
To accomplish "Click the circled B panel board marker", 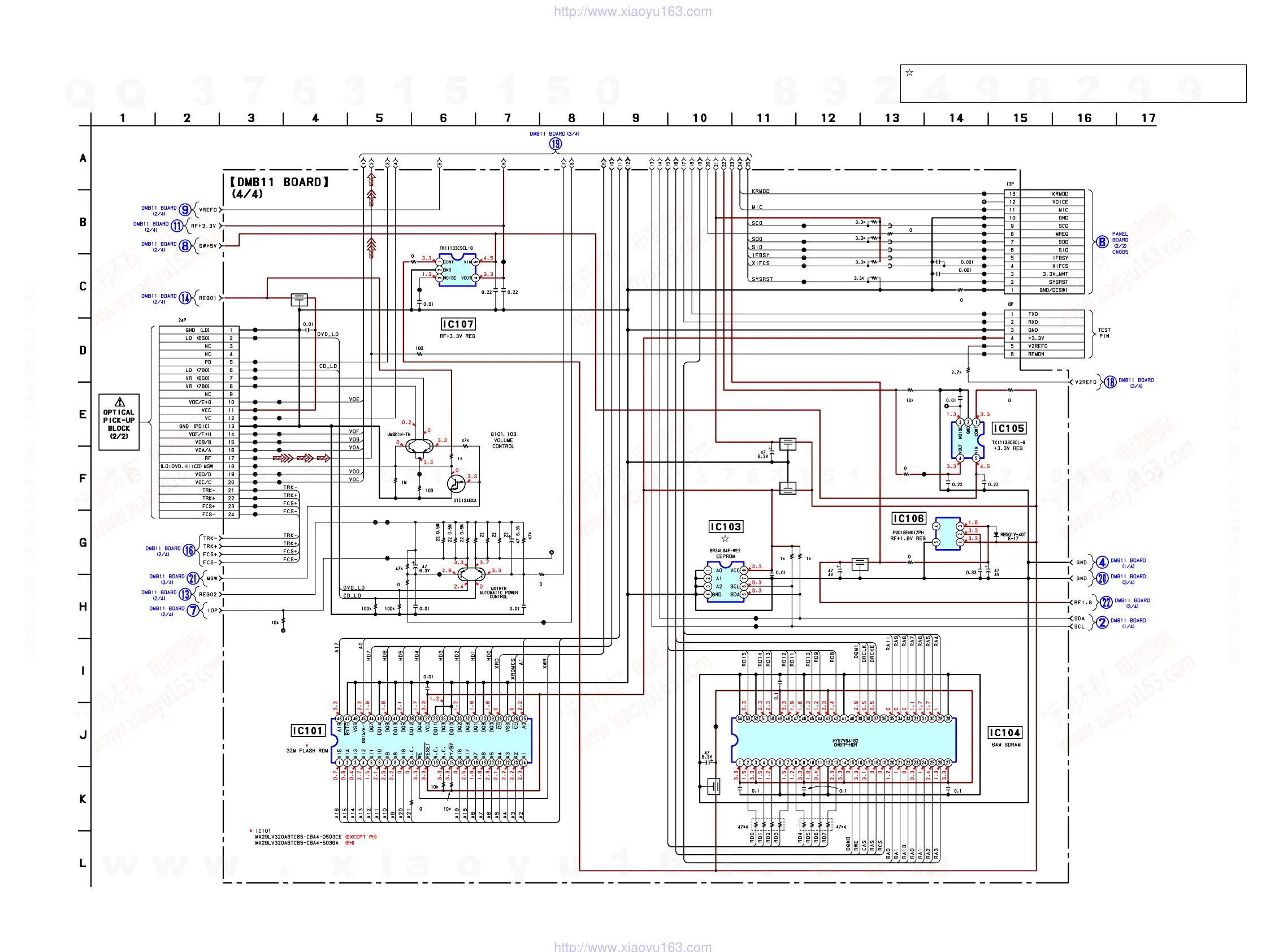I will (1102, 242).
